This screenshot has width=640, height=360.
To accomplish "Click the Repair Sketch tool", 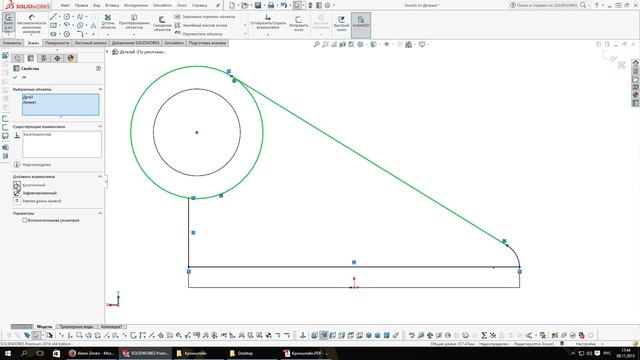I will pyautogui.click(x=298, y=23).
